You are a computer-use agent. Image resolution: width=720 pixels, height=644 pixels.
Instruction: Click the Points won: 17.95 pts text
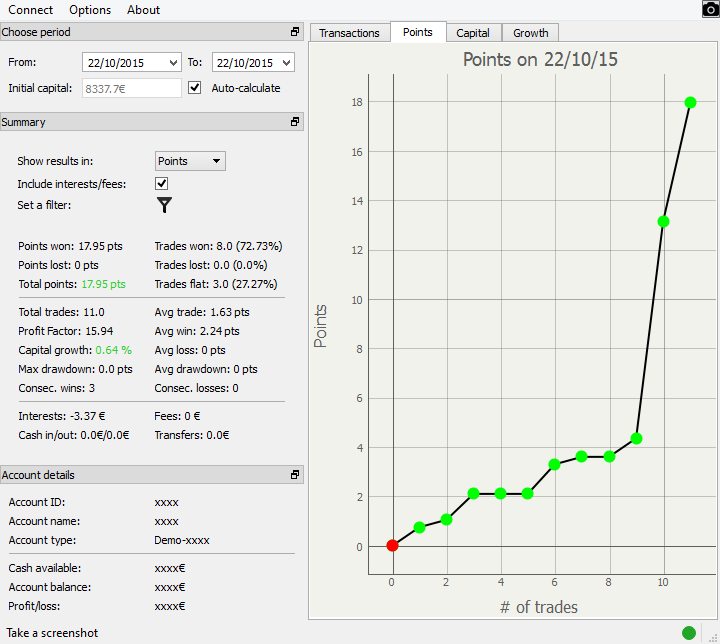[x=70, y=246]
